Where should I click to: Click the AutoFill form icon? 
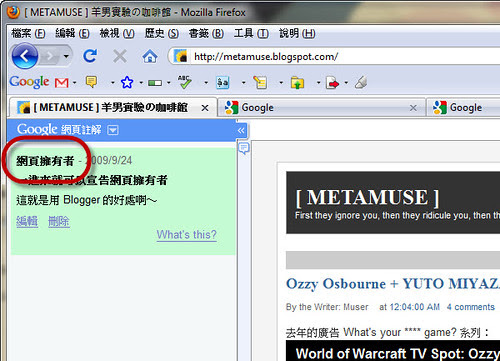(x=260, y=82)
